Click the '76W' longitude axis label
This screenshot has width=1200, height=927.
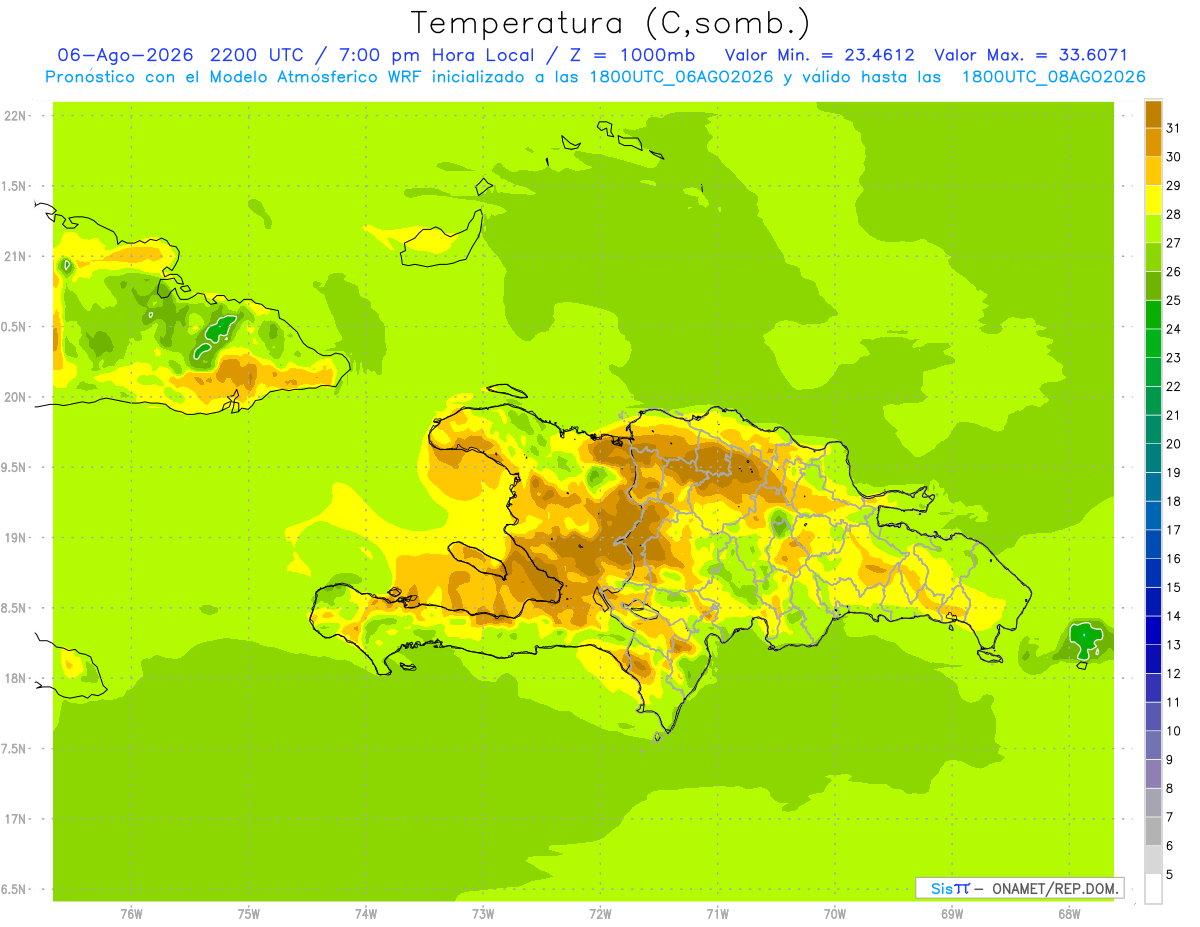(131, 914)
